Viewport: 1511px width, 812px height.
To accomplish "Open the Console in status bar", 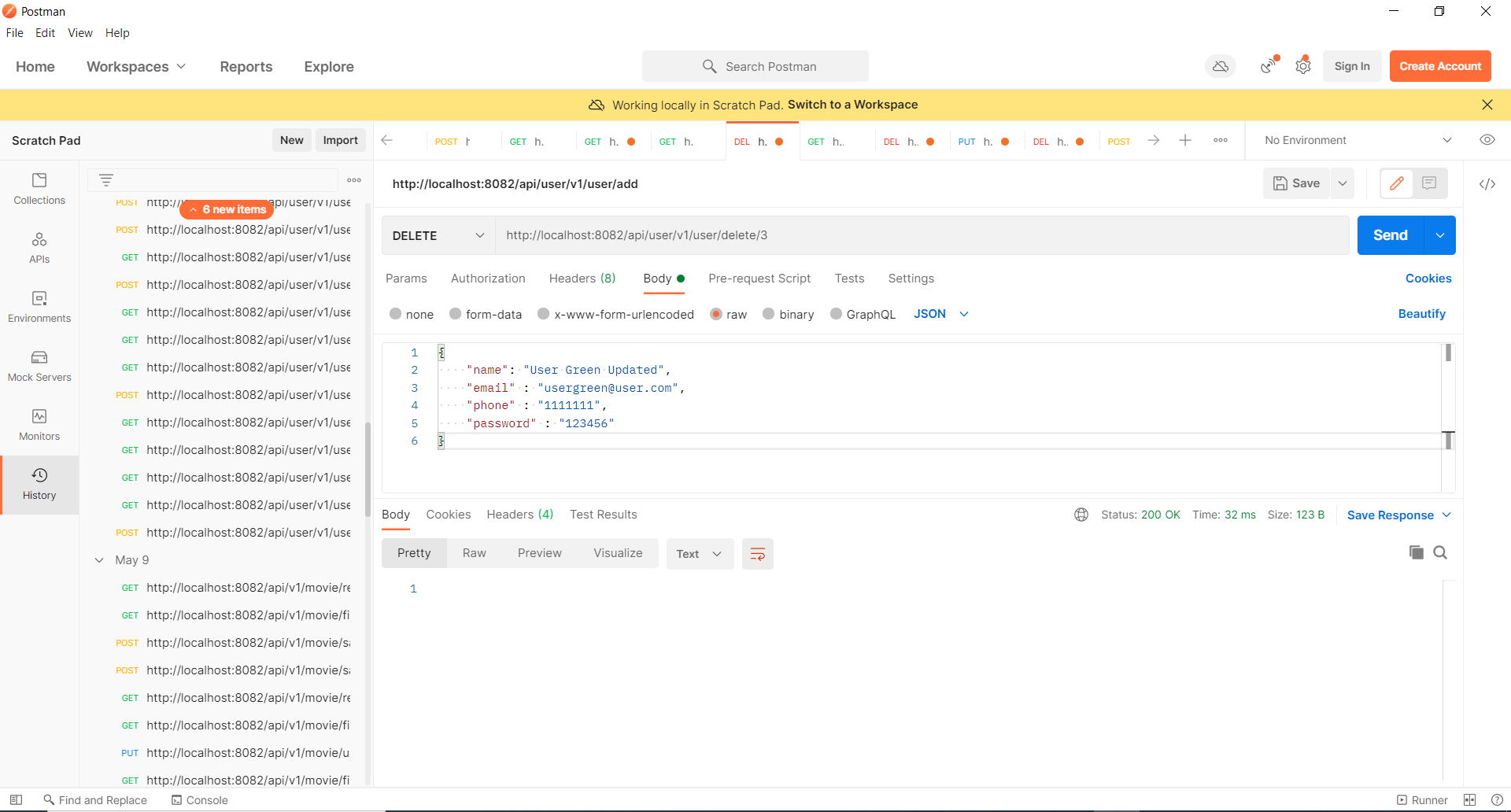I will point(200,800).
